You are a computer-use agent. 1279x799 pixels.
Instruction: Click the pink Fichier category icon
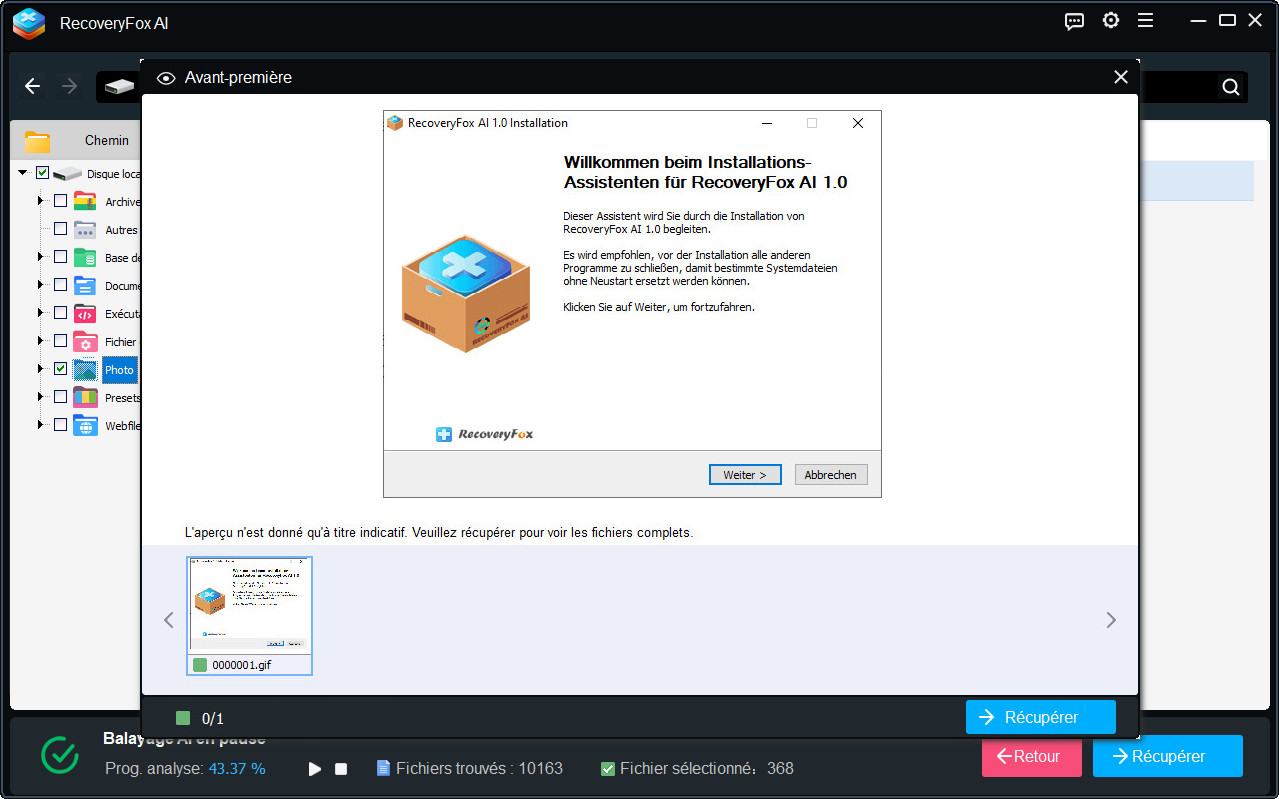[x=85, y=341]
